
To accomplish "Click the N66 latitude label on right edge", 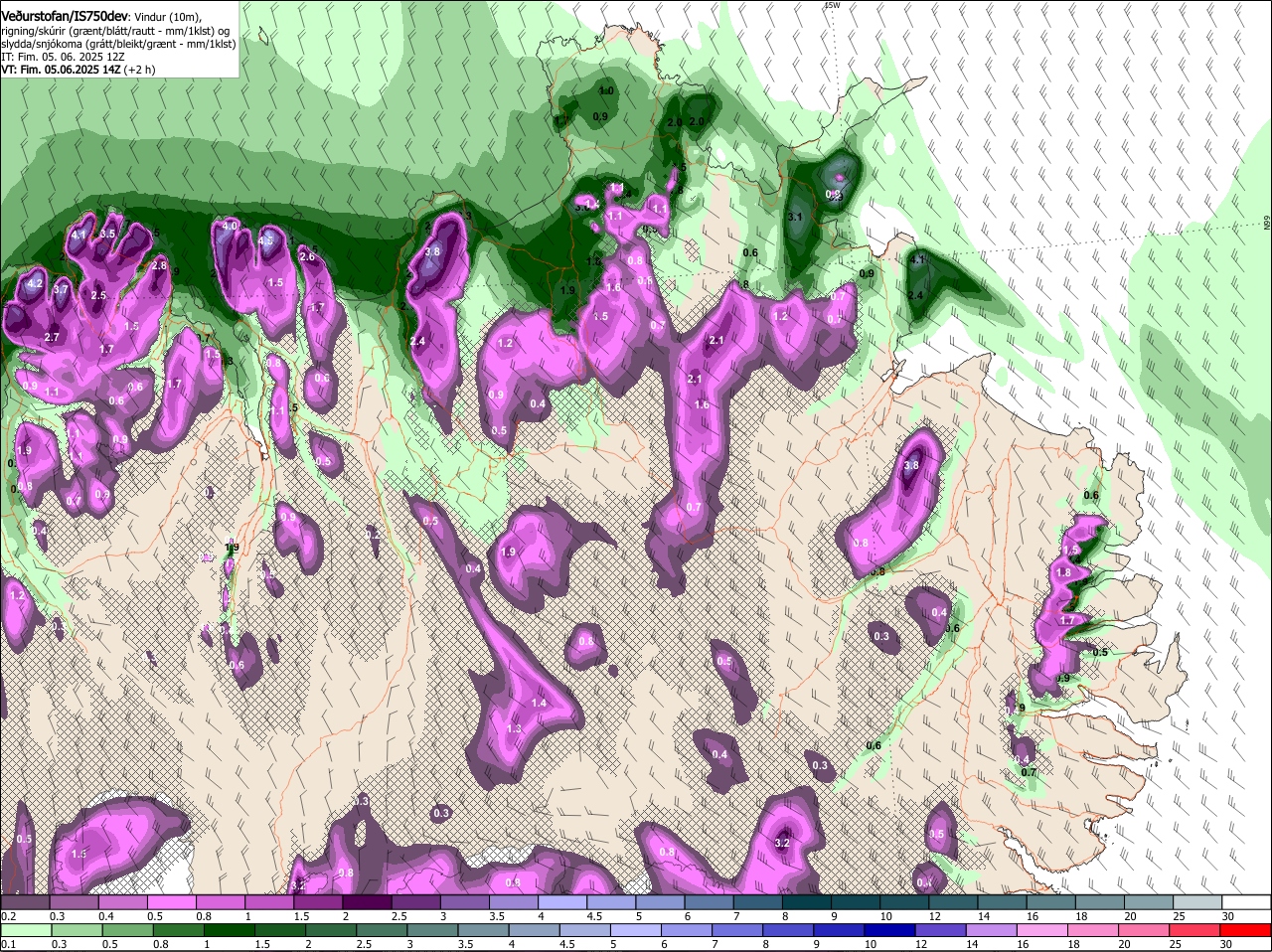I will 1267,225.
